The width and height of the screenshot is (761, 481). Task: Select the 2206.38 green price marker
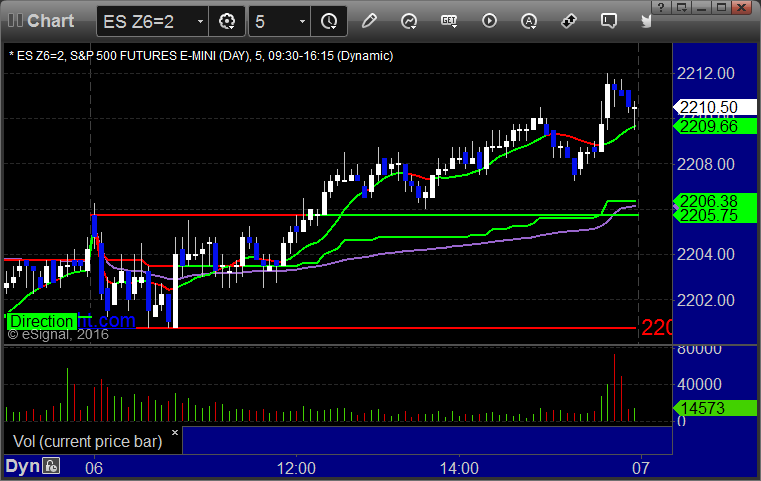pyautogui.click(x=714, y=200)
